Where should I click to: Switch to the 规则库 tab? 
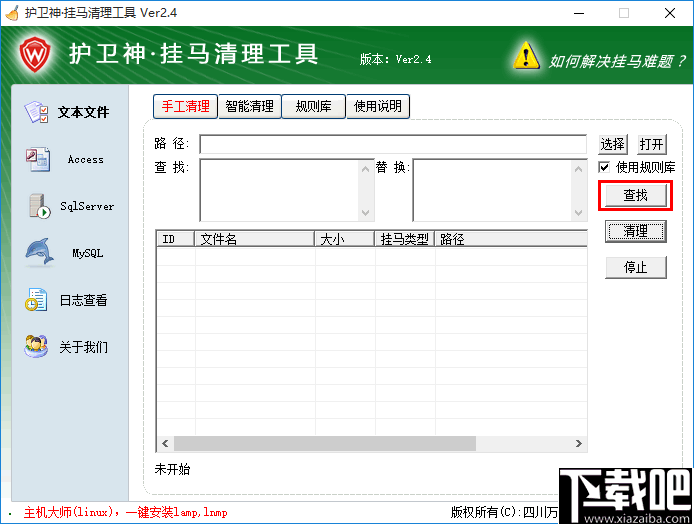pos(313,106)
